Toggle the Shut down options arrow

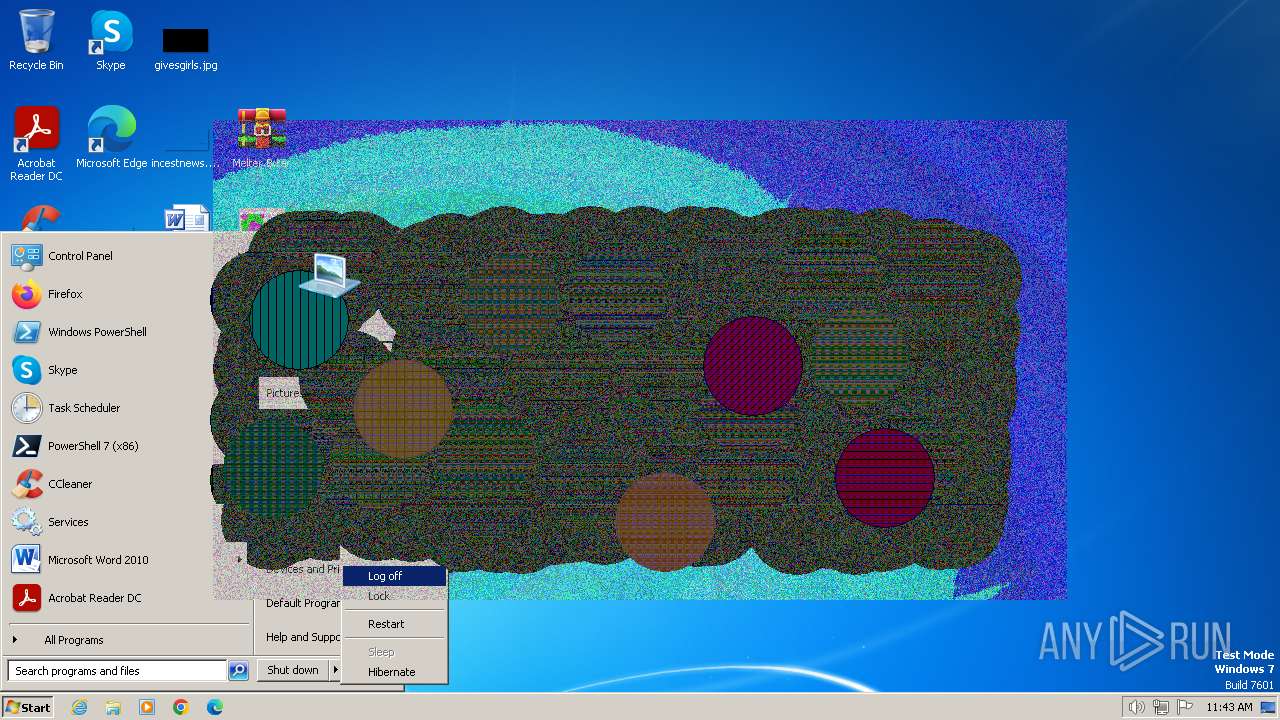click(335, 670)
